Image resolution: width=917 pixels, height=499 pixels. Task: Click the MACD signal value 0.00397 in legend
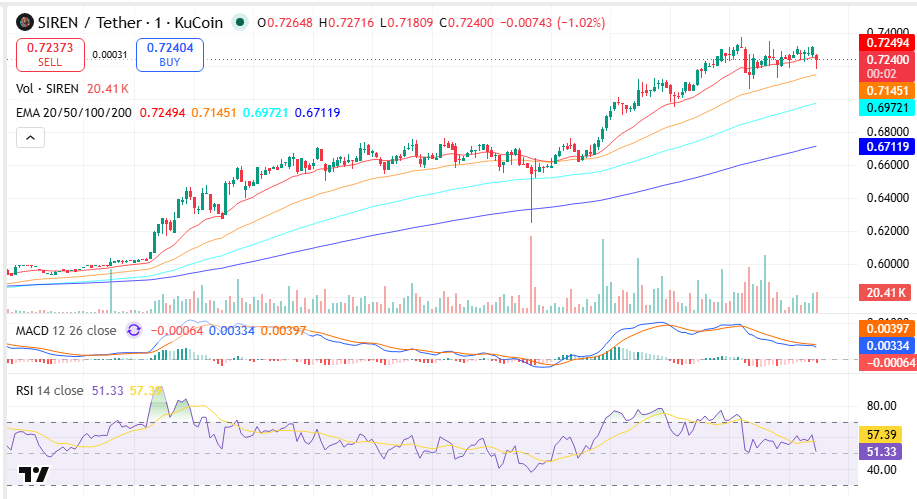[x=283, y=331]
